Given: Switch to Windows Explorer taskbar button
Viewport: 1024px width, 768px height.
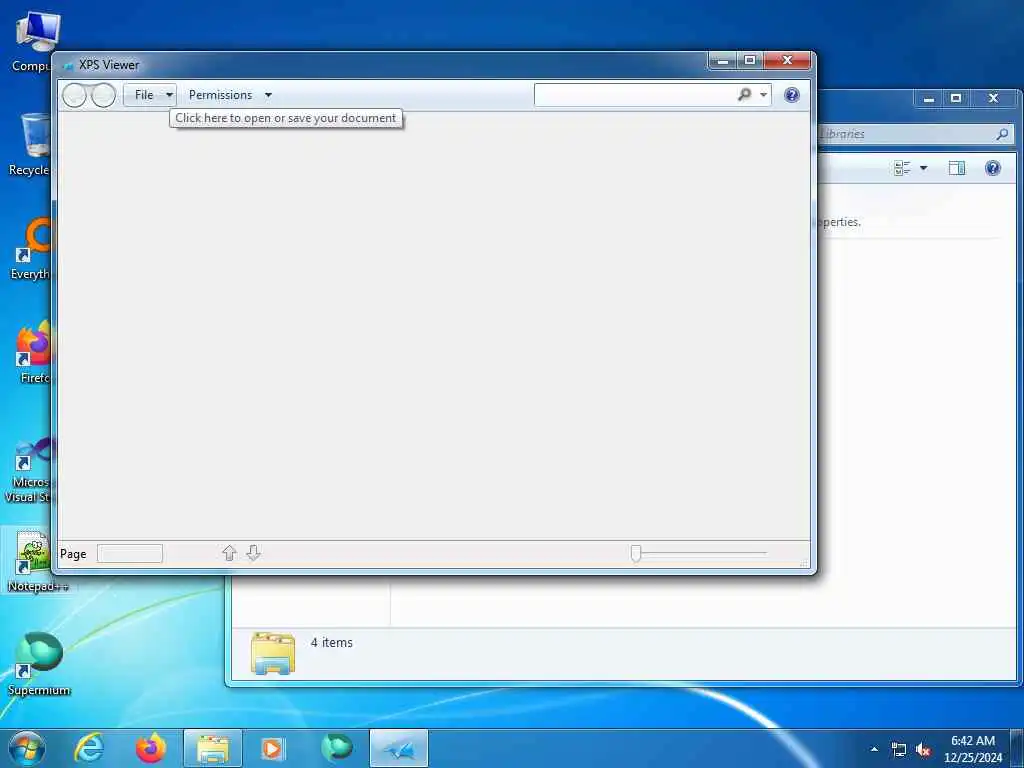Looking at the screenshot, I should click(213, 748).
